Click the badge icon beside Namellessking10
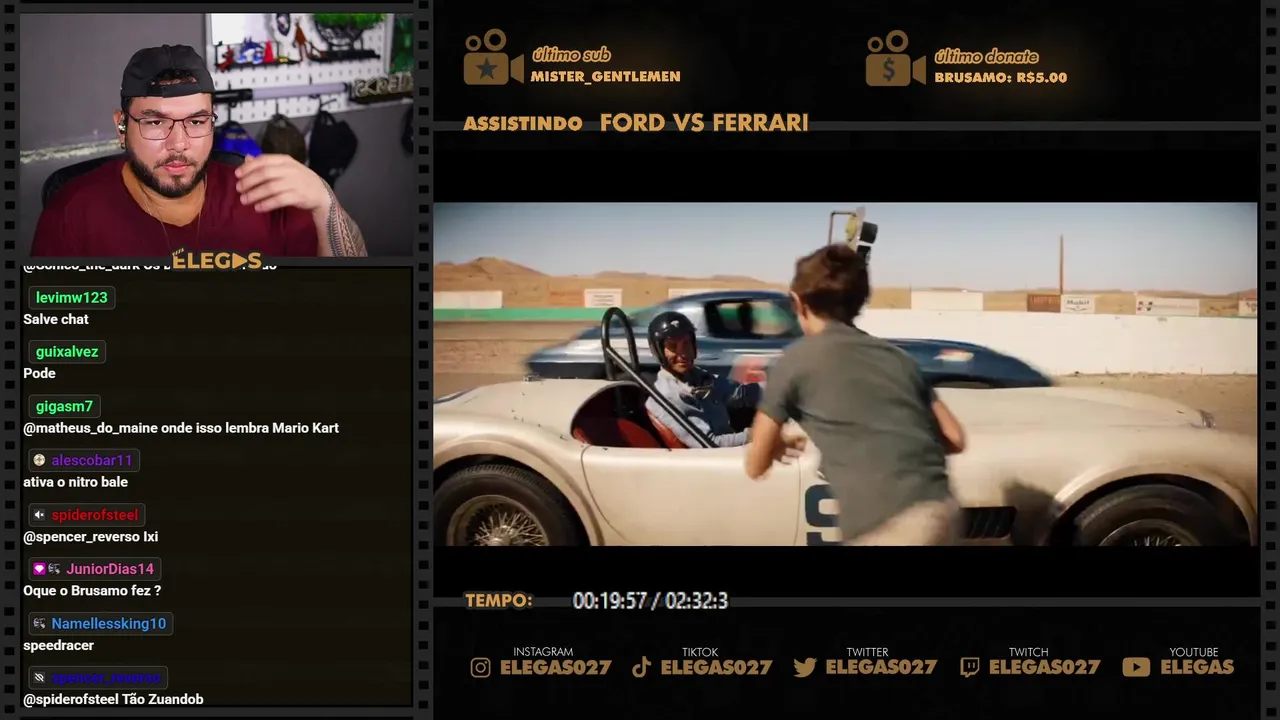The height and width of the screenshot is (720, 1280). (x=39, y=623)
